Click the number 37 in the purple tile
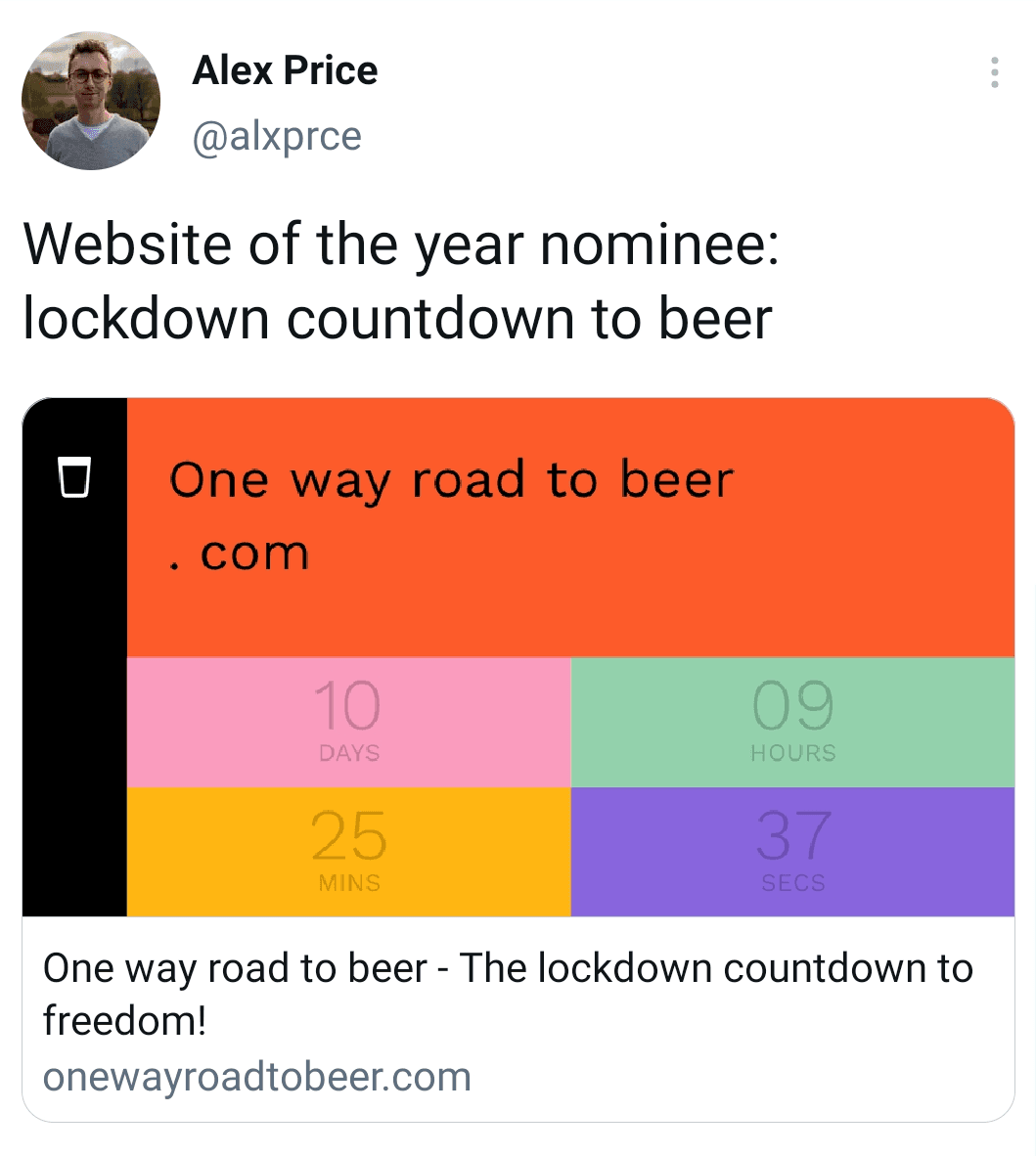The height and width of the screenshot is (1156, 1036). click(x=792, y=836)
